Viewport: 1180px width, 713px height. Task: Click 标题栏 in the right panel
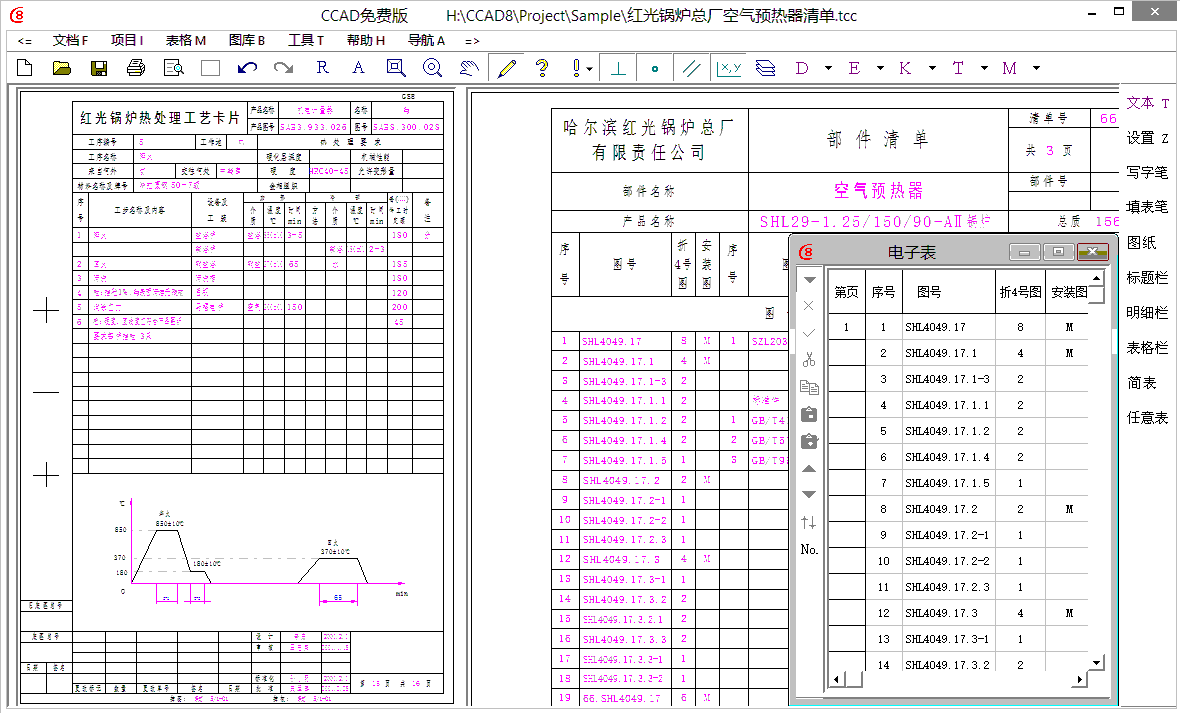(x=1147, y=278)
